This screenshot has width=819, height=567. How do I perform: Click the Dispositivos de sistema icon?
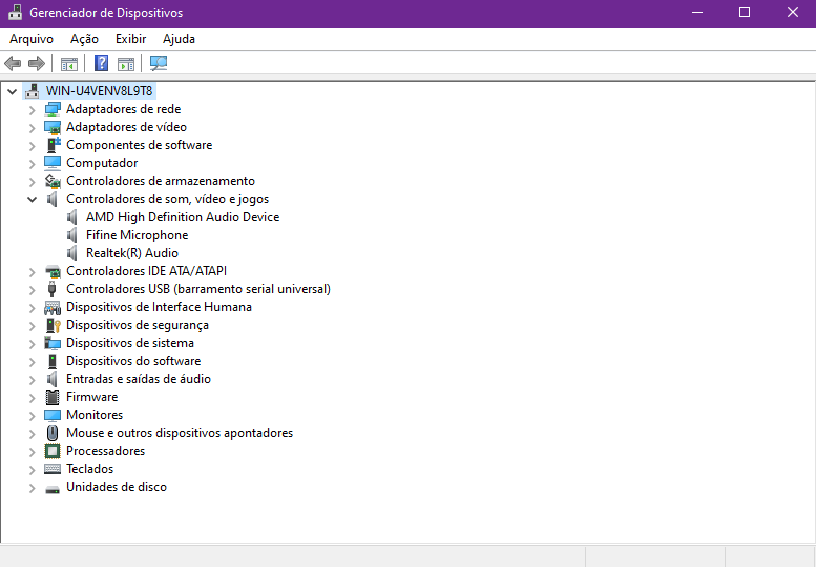point(52,343)
